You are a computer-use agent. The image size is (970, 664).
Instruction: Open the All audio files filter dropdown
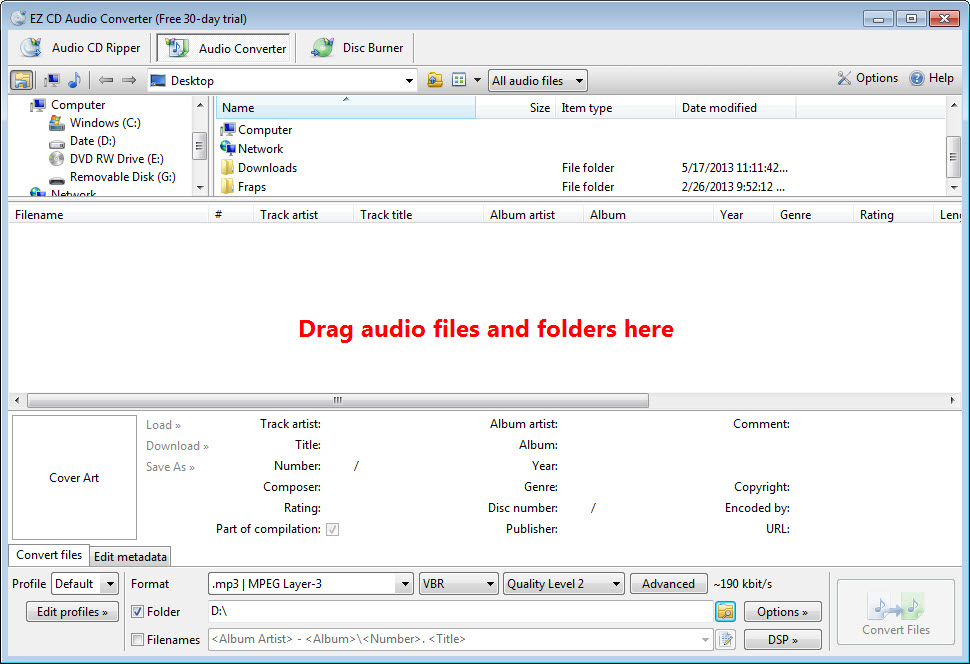click(538, 80)
